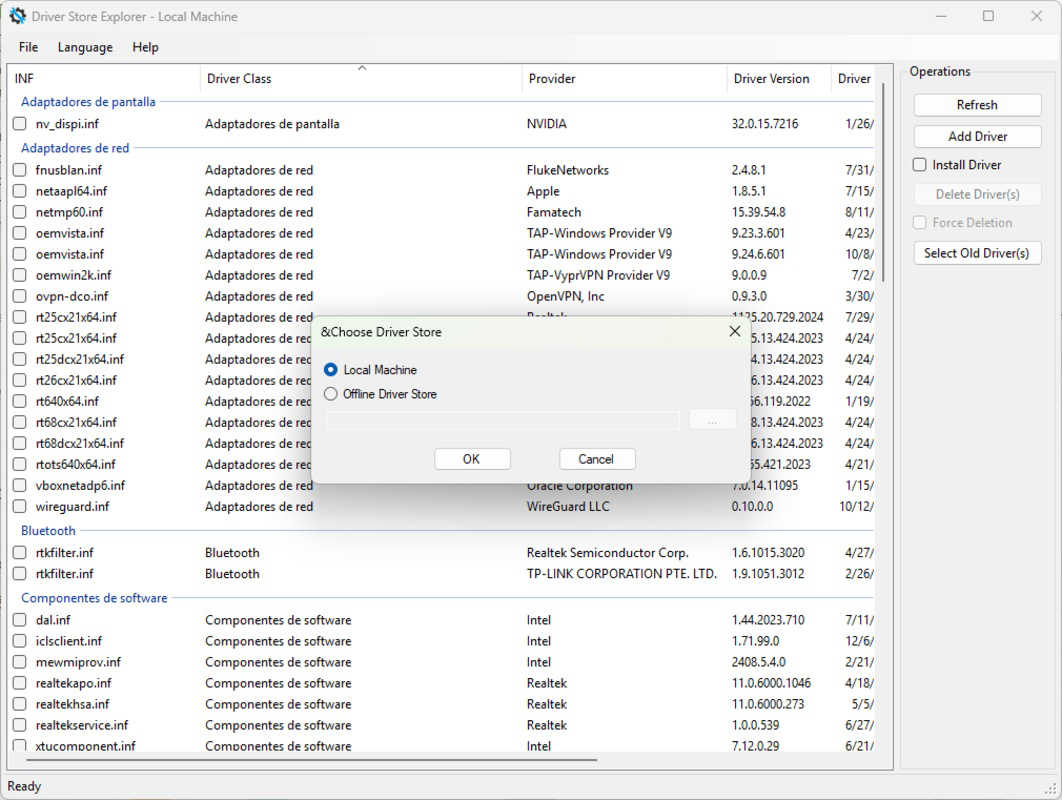1062x800 pixels.
Task: Close the Choose Driver Store dialog
Action: coord(735,332)
